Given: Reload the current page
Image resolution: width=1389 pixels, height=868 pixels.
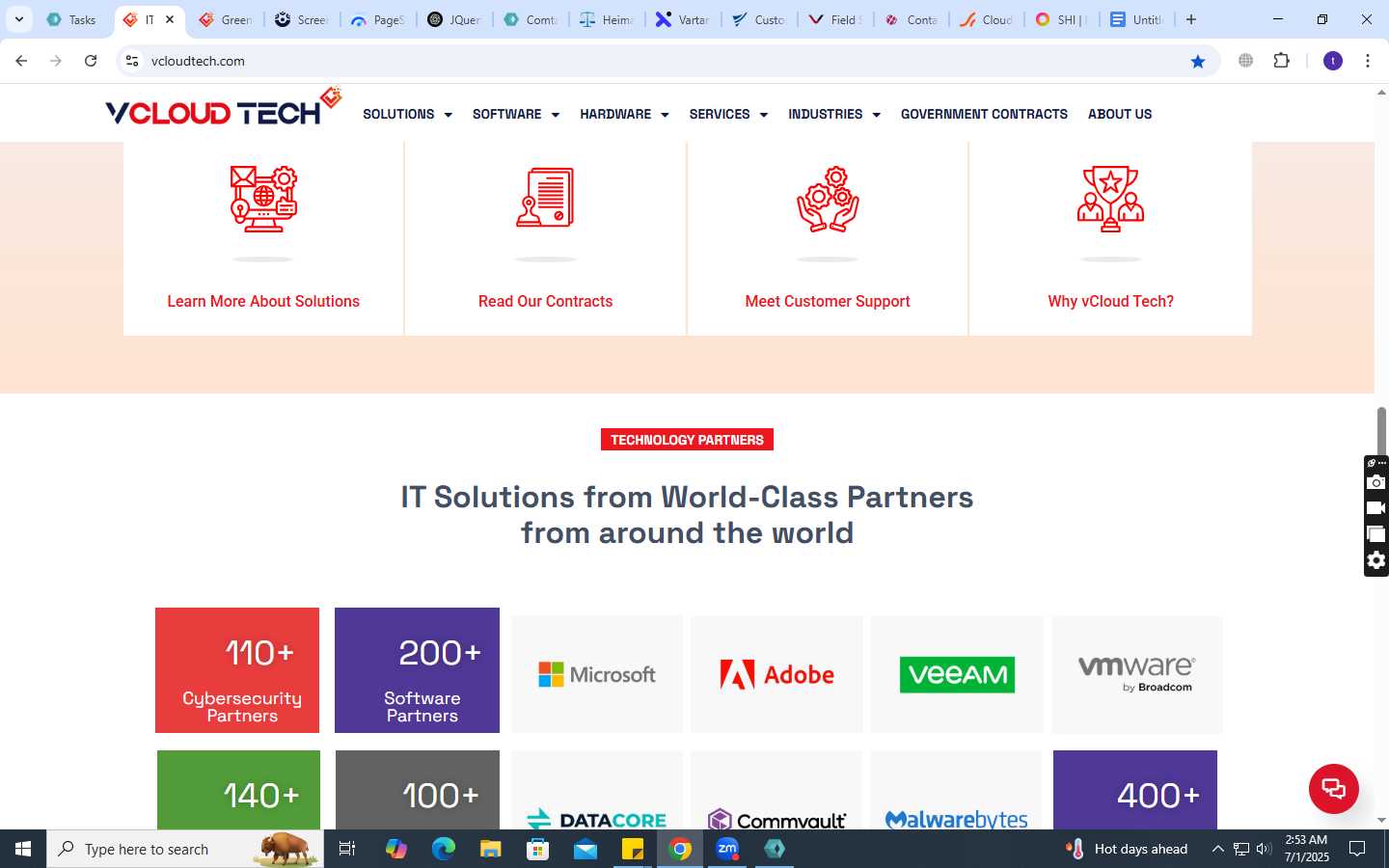Looking at the screenshot, I should 91,61.
